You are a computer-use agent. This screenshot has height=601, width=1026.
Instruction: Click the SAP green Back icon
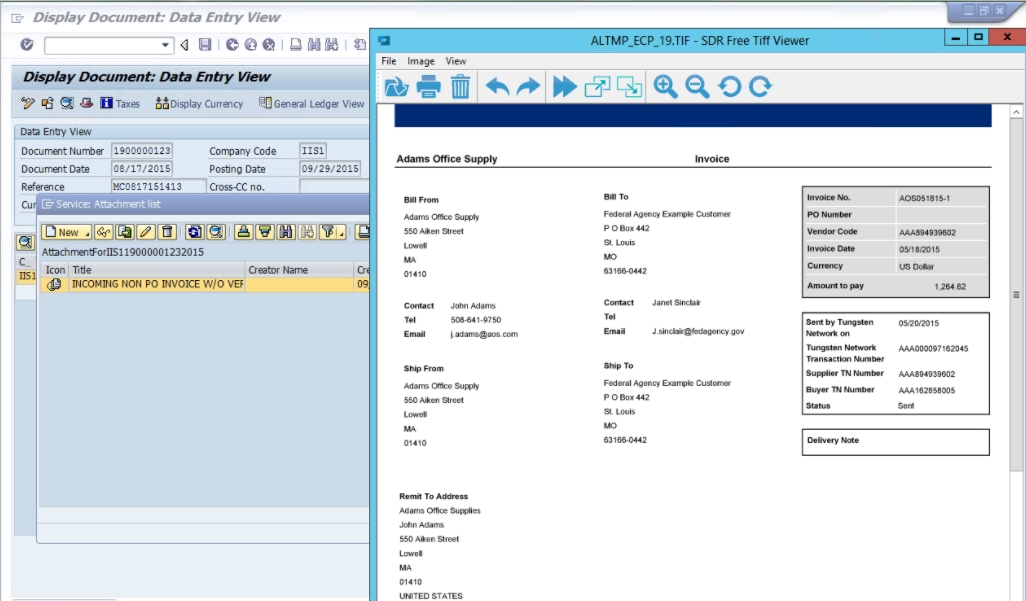[232, 45]
